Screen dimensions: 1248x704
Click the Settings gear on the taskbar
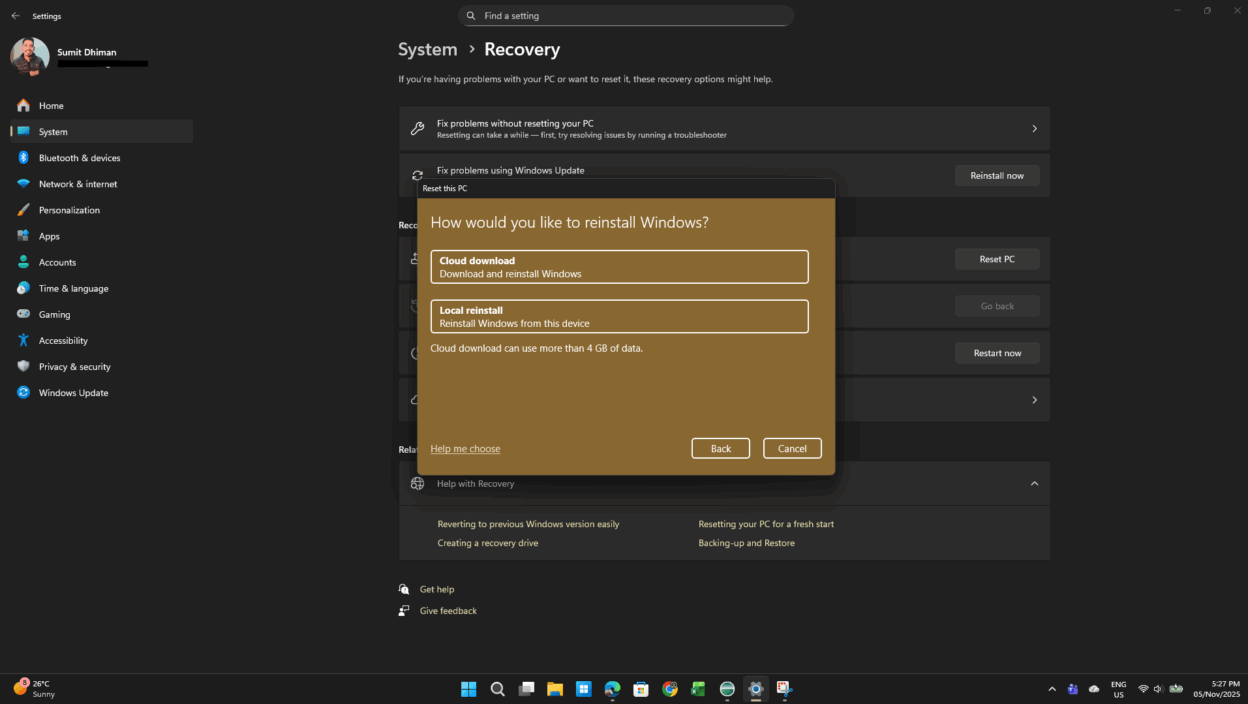pos(756,689)
